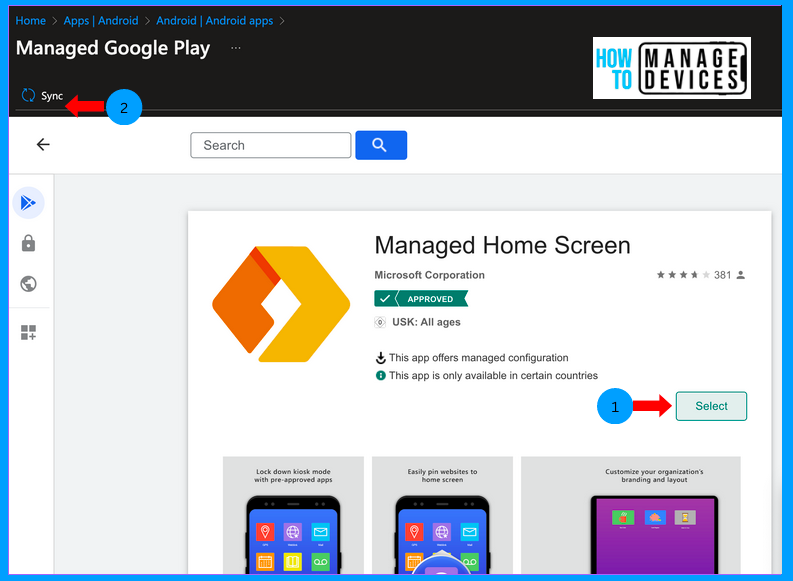793x581 pixels.
Task: Click the managed configuration download icon
Action: click(380, 358)
